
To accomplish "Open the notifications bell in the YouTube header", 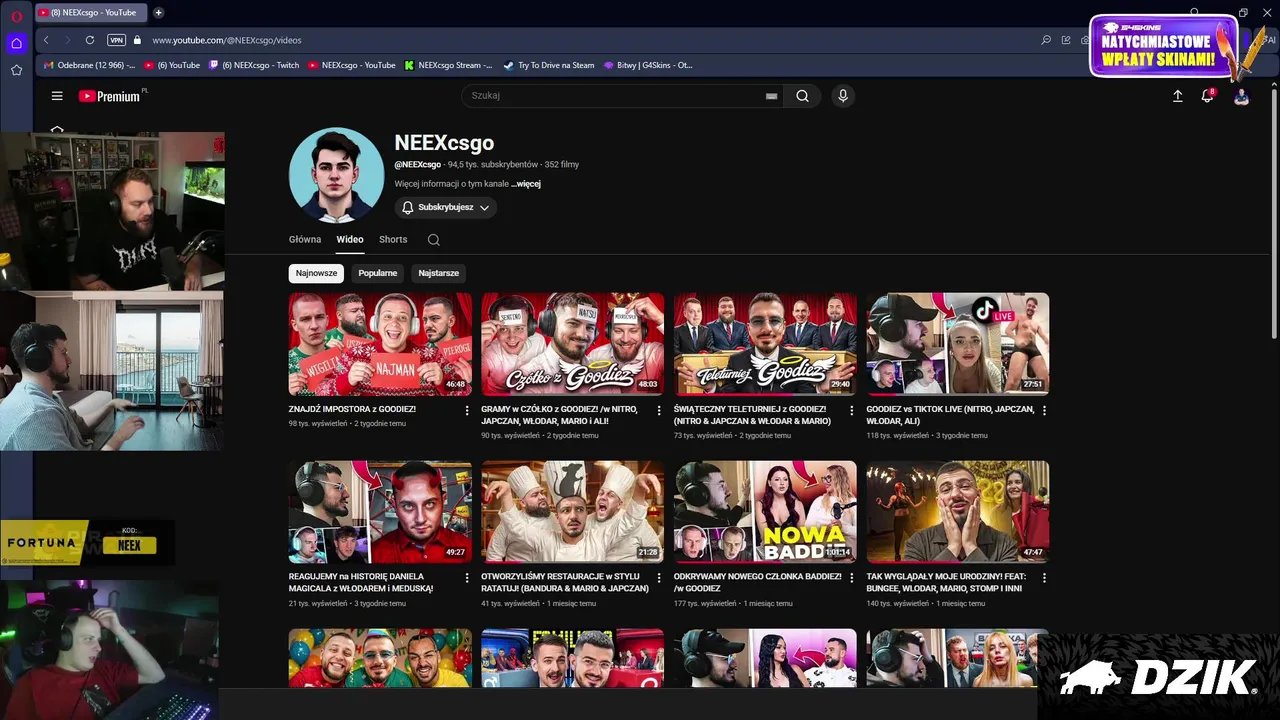I will [x=1207, y=96].
